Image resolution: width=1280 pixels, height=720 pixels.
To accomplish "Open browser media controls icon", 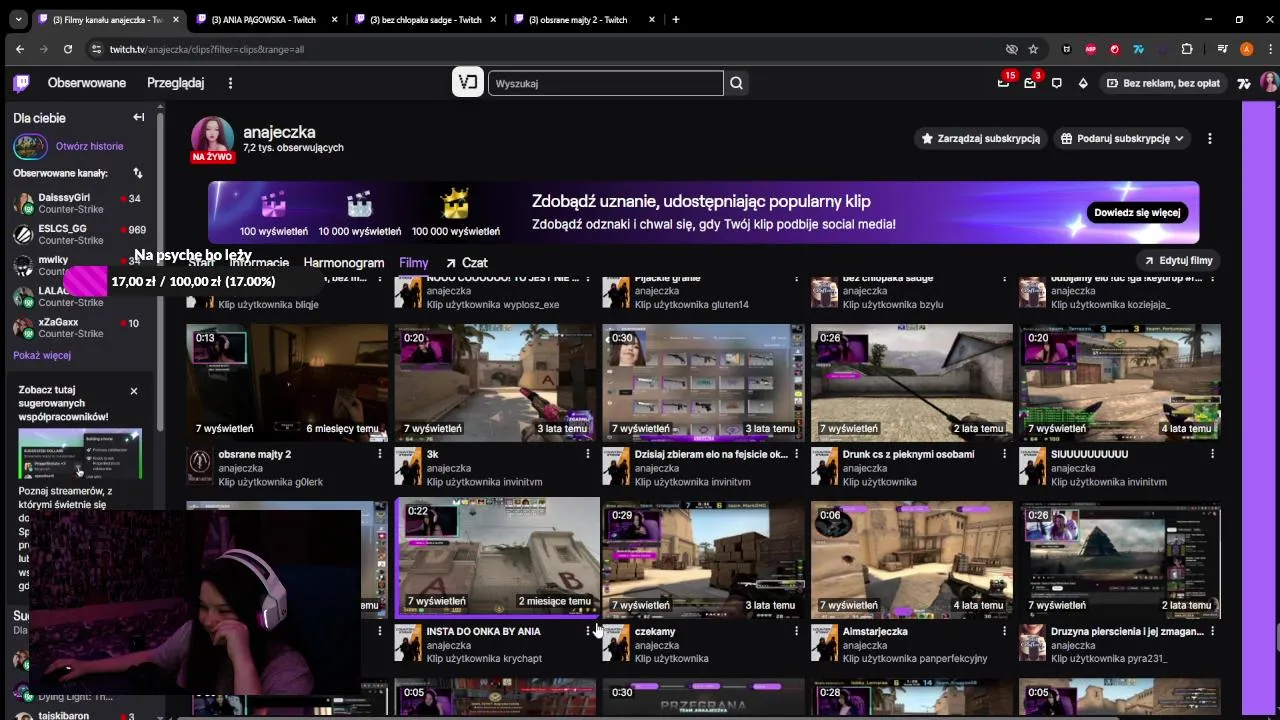I will (1222, 49).
